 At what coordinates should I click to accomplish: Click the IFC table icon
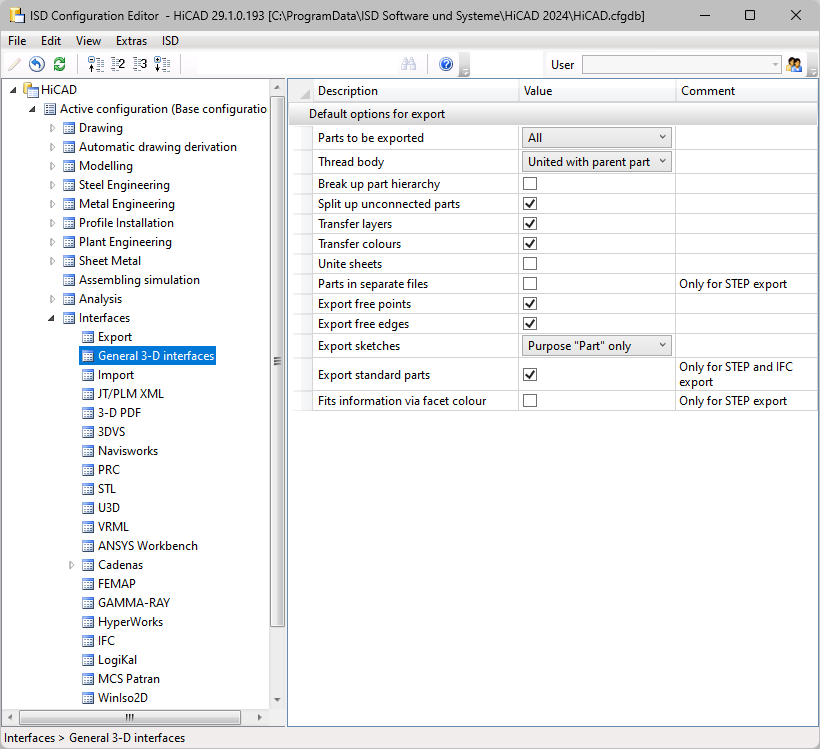pyautogui.click(x=88, y=641)
